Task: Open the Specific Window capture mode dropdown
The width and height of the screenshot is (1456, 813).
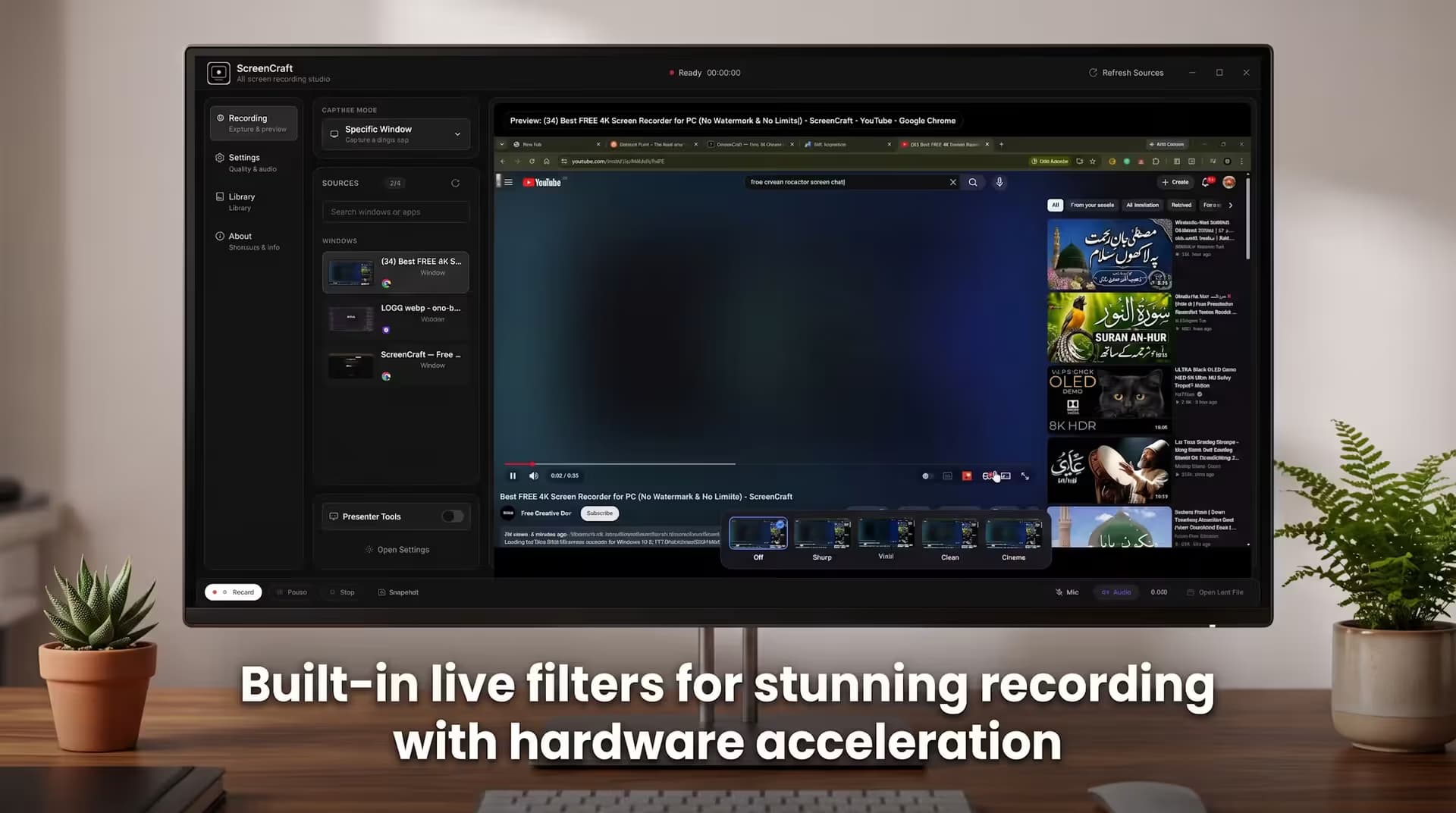Action: point(395,134)
